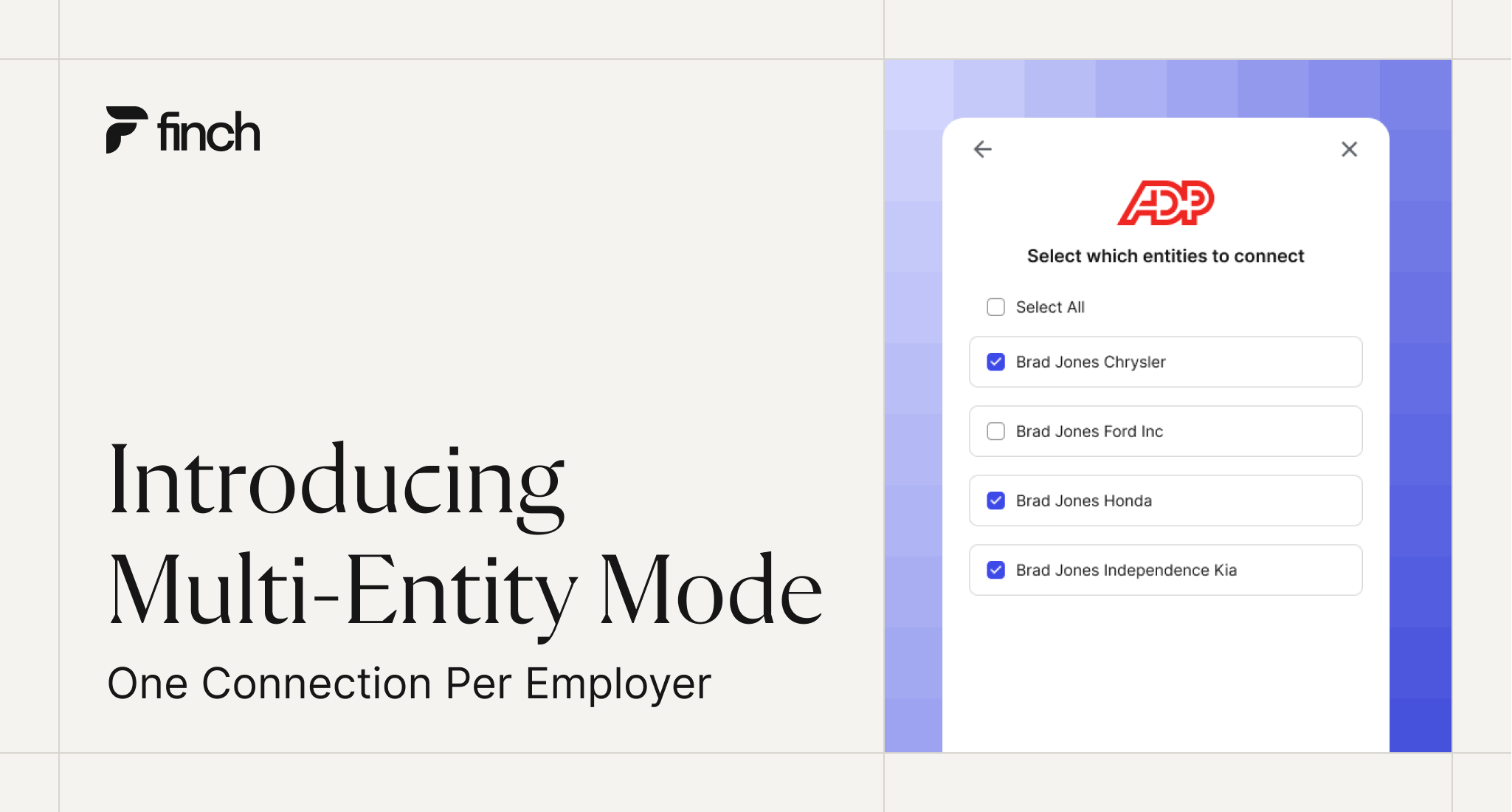Click the Brad Jones Ford Inc row
This screenshot has height=812, width=1512.
1254,431
